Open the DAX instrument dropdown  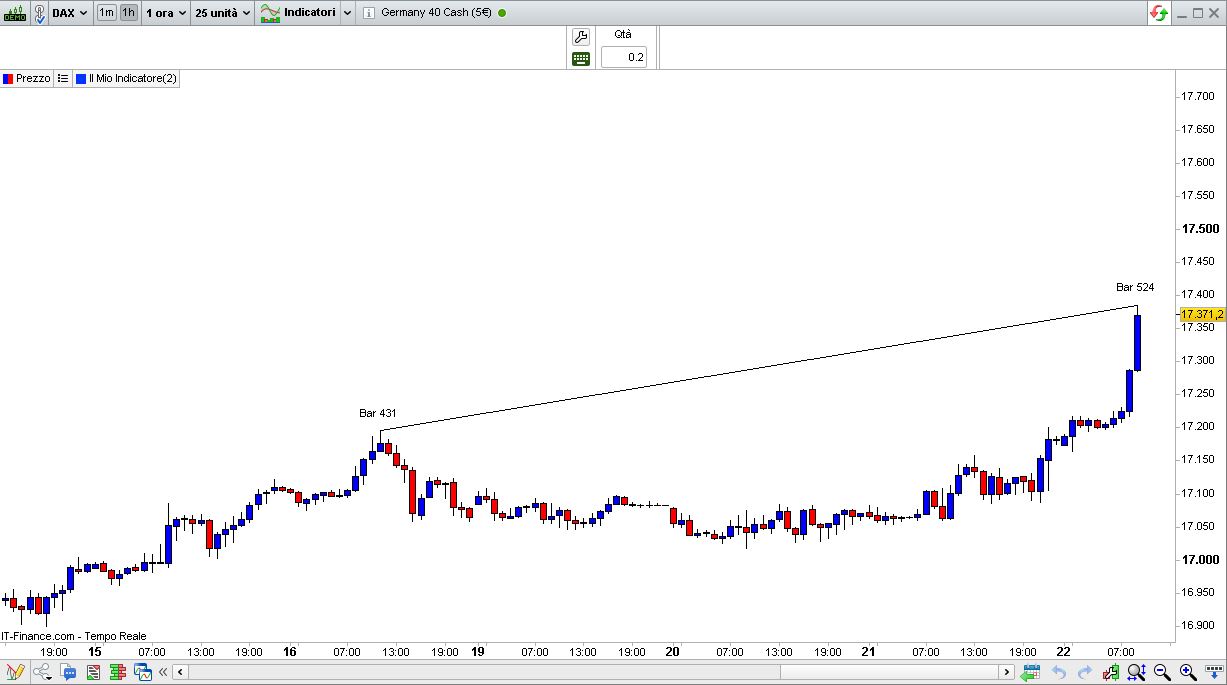(70, 13)
